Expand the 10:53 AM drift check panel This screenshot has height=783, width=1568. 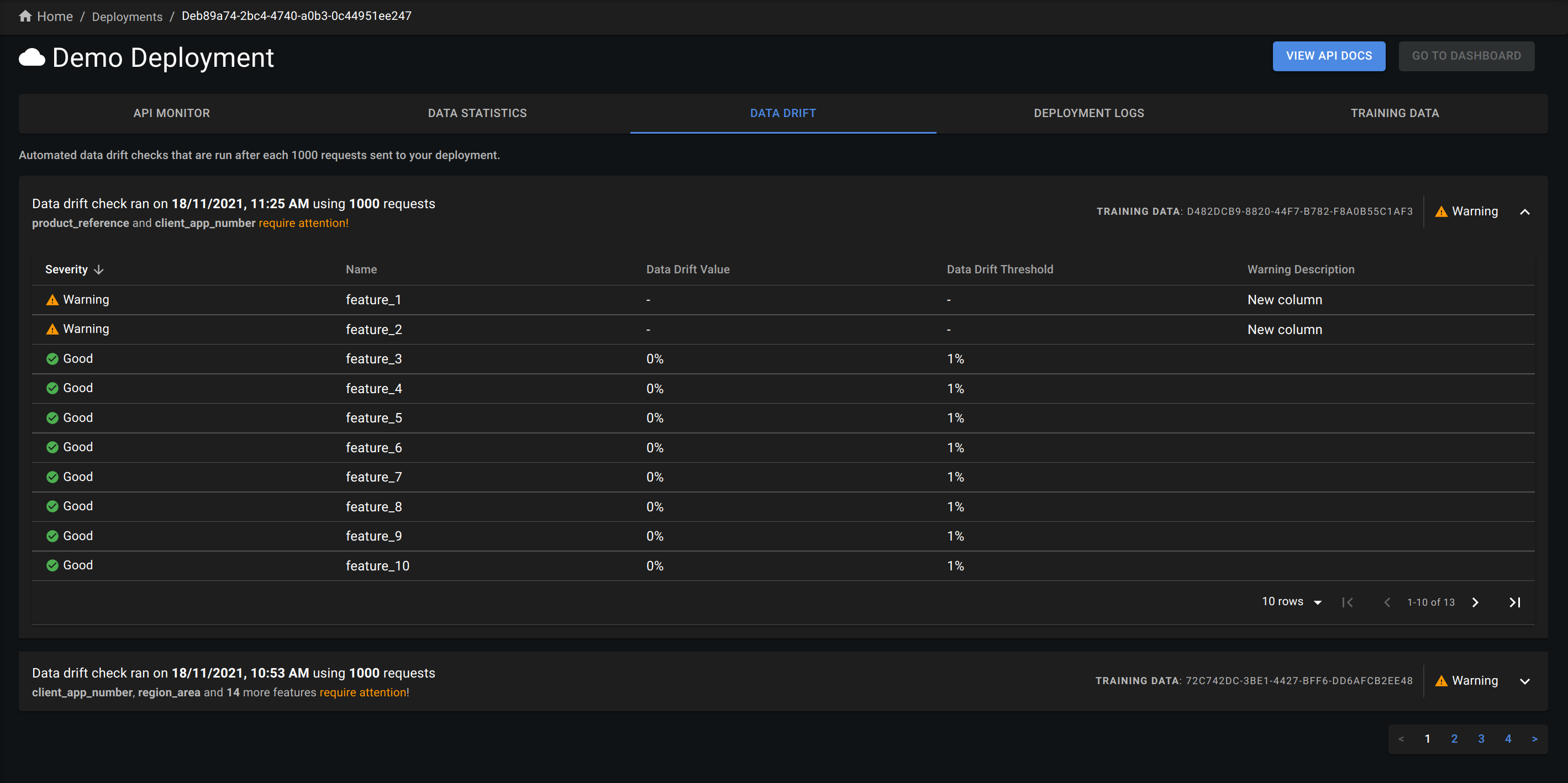coord(1525,681)
